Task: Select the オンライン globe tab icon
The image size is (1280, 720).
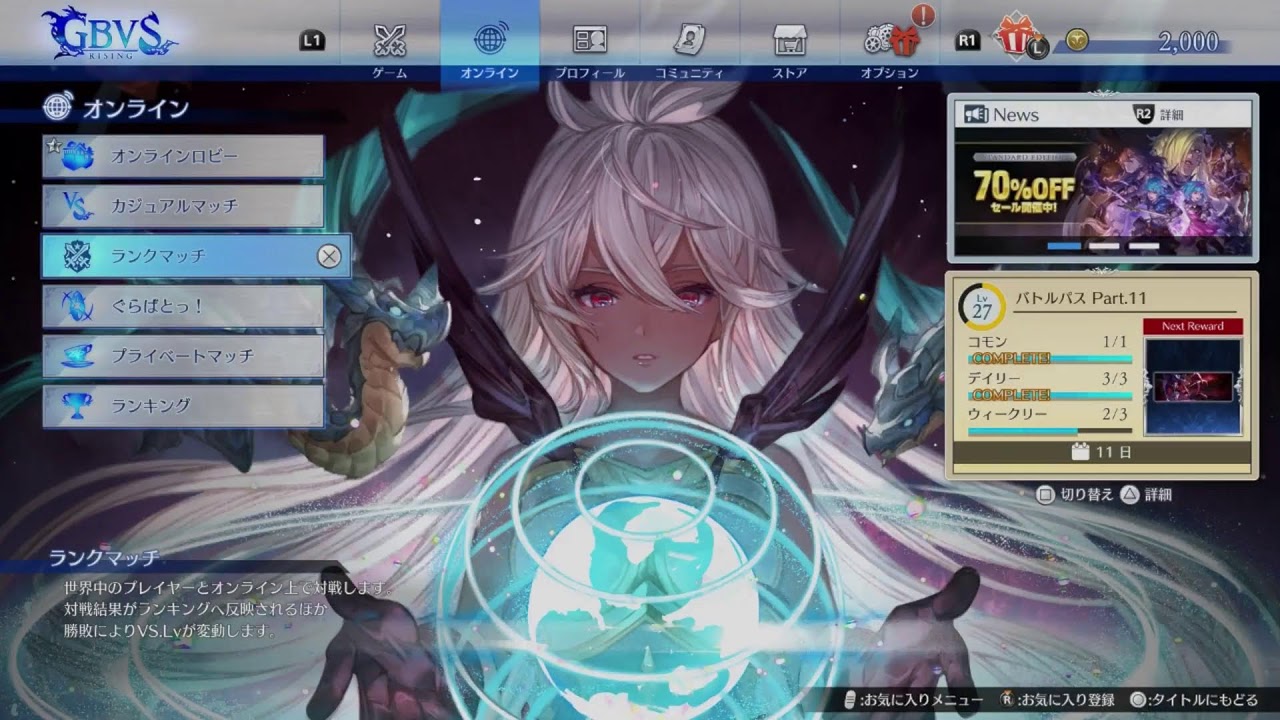Action: pos(490,40)
